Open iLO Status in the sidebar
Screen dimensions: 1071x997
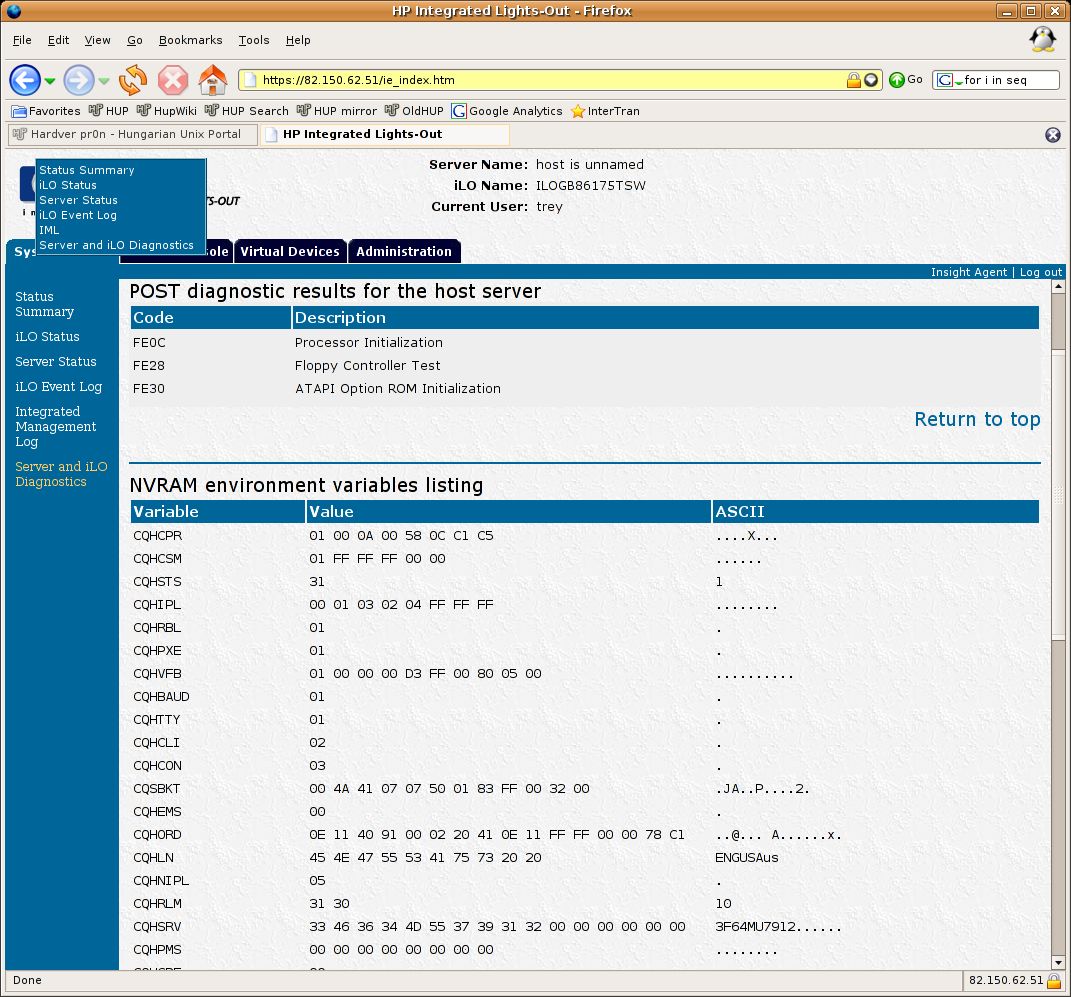coord(47,337)
